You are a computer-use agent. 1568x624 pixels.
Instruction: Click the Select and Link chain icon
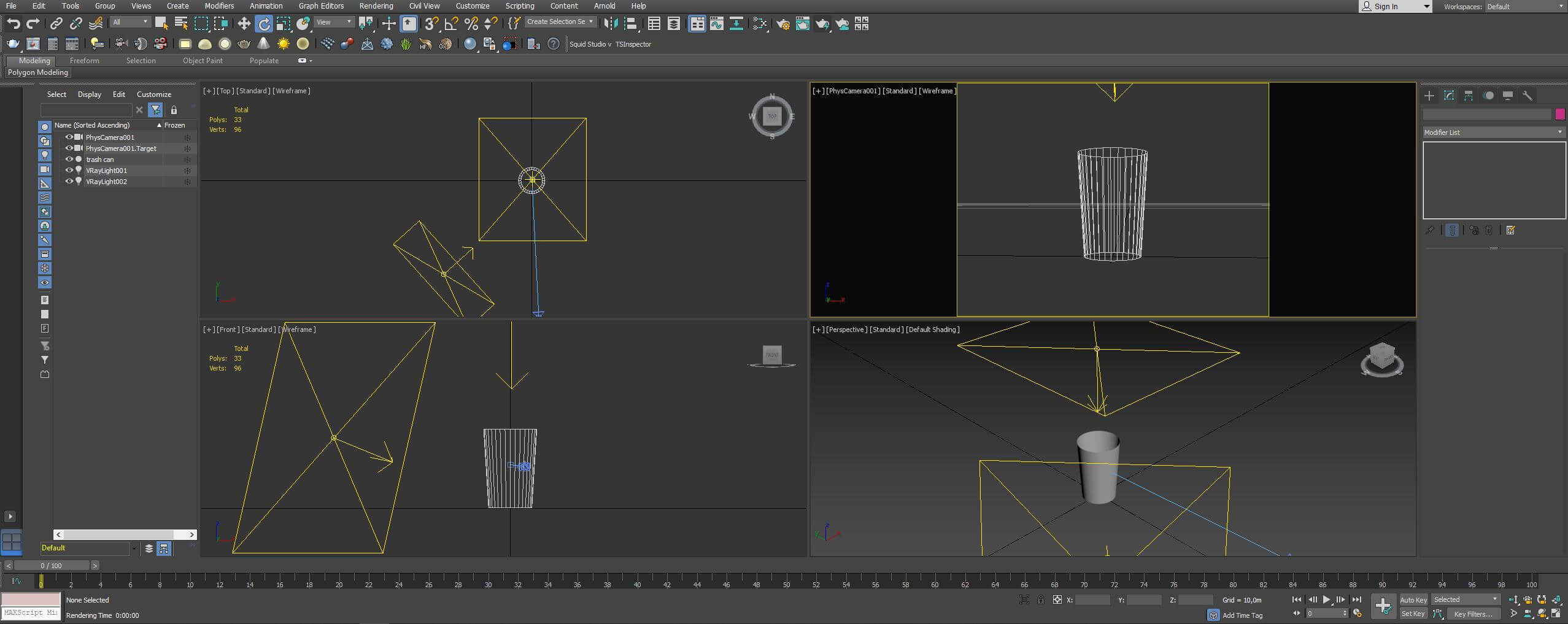56,24
